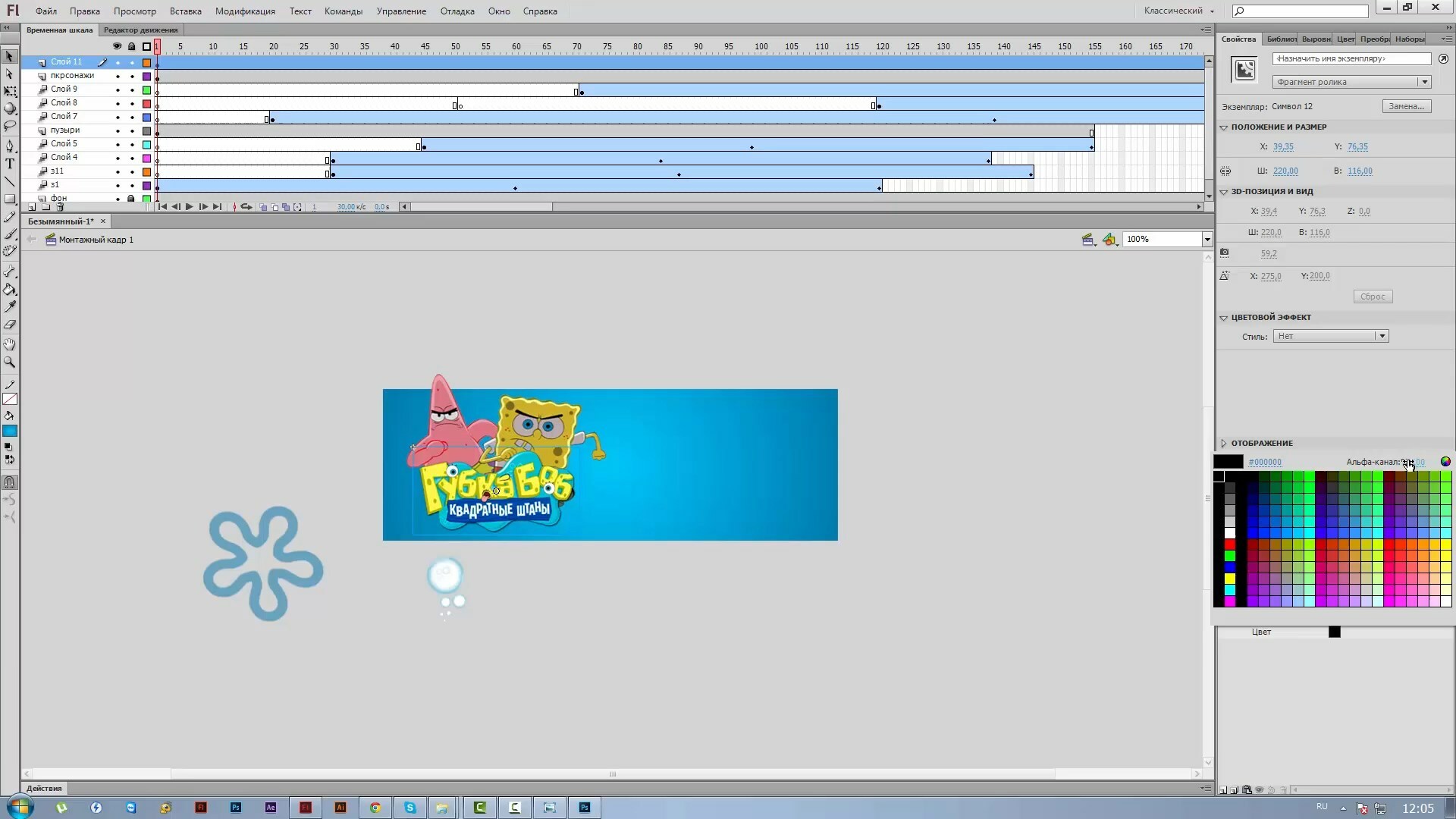Switch to the Наборы panel tab
This screenshot has width=1456, height=819.
pos(1410,39)
